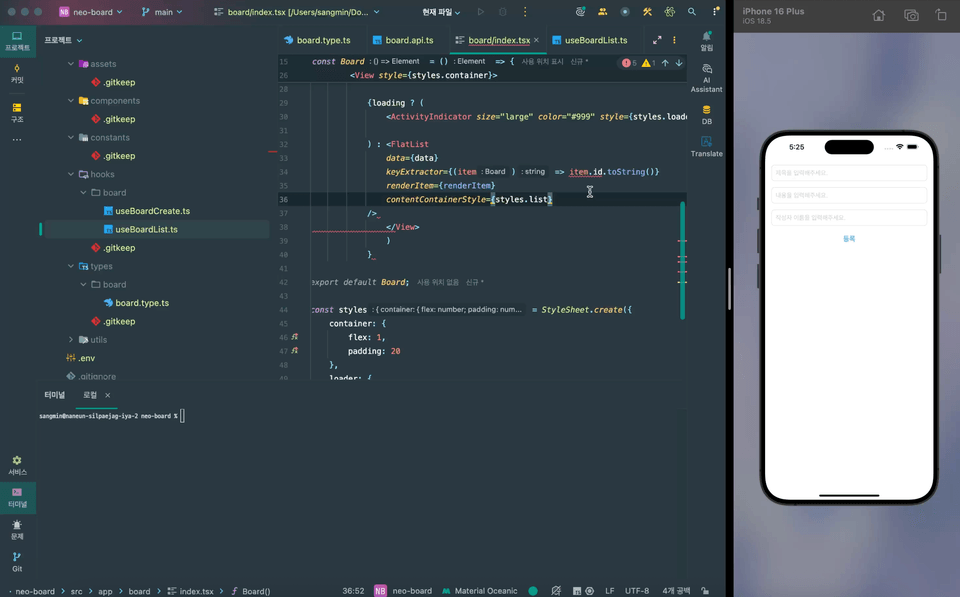The height and width of the screenshot is (597, 960).
Task: Switch to useBoardList.ts editor tab
Action: pyautogui.click(x=590, y=40)
